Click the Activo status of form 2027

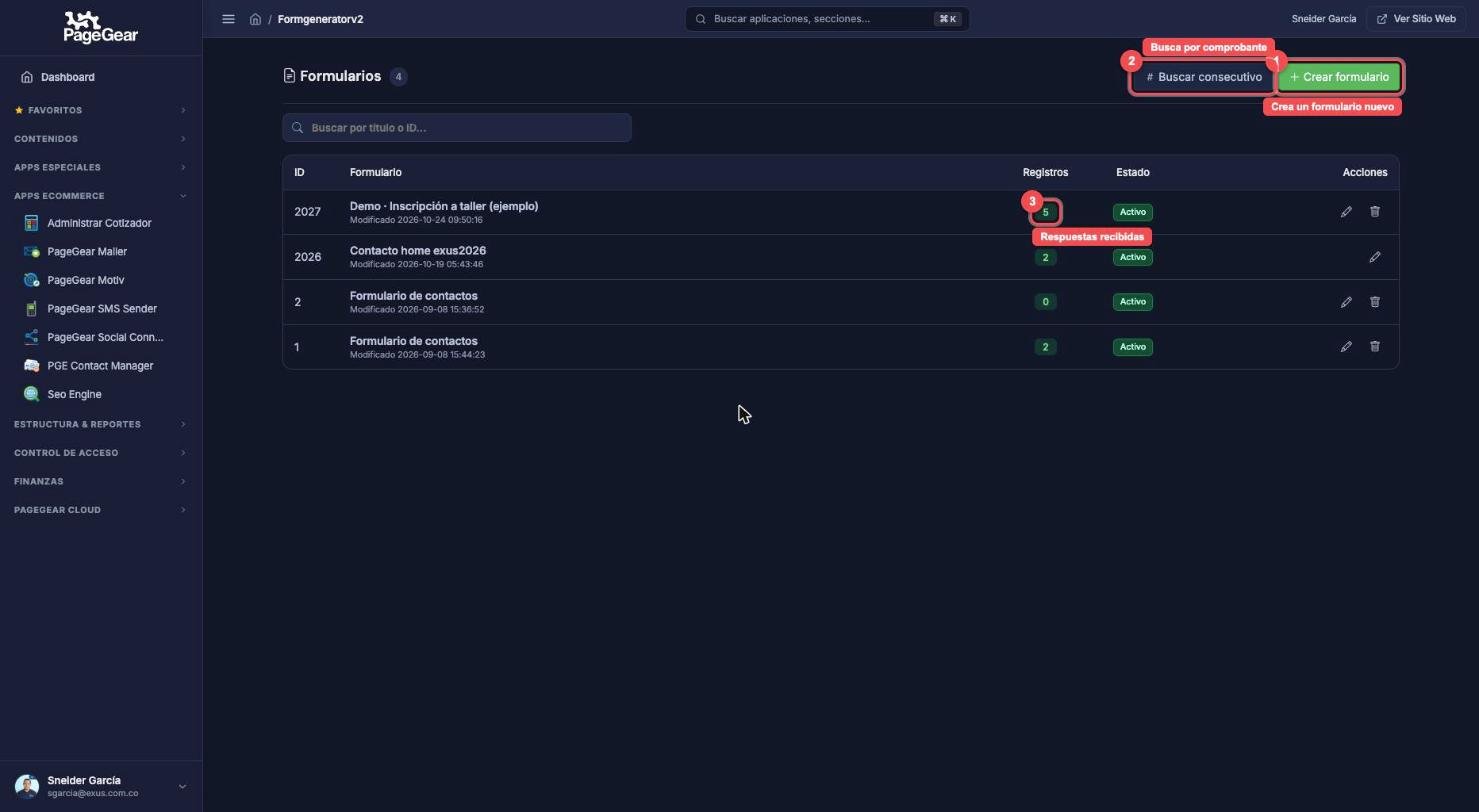(x=1133, y=212)
